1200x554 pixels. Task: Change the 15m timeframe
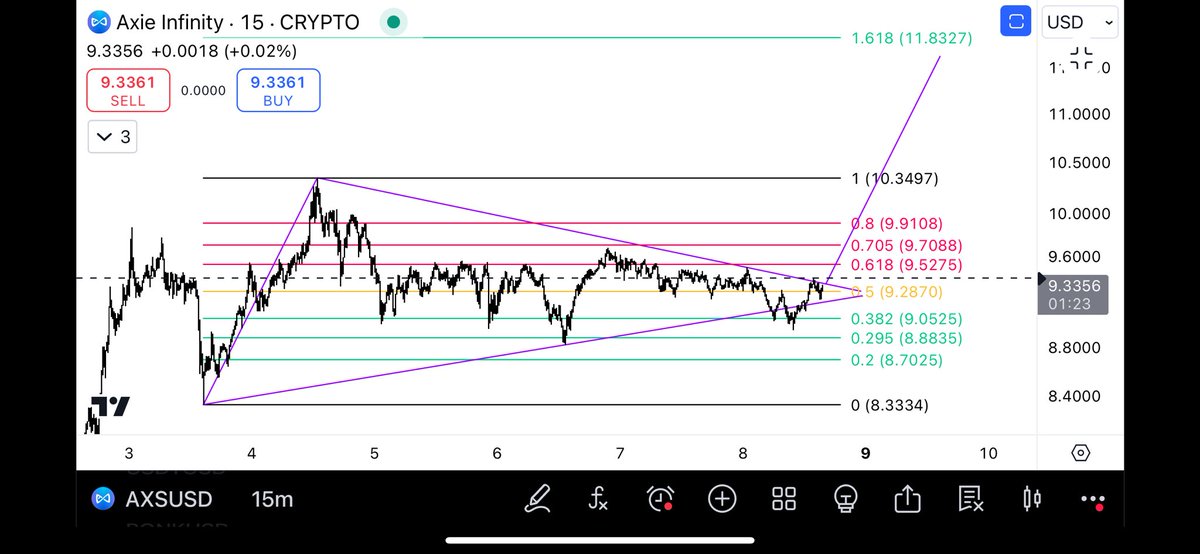pos(272,498)
